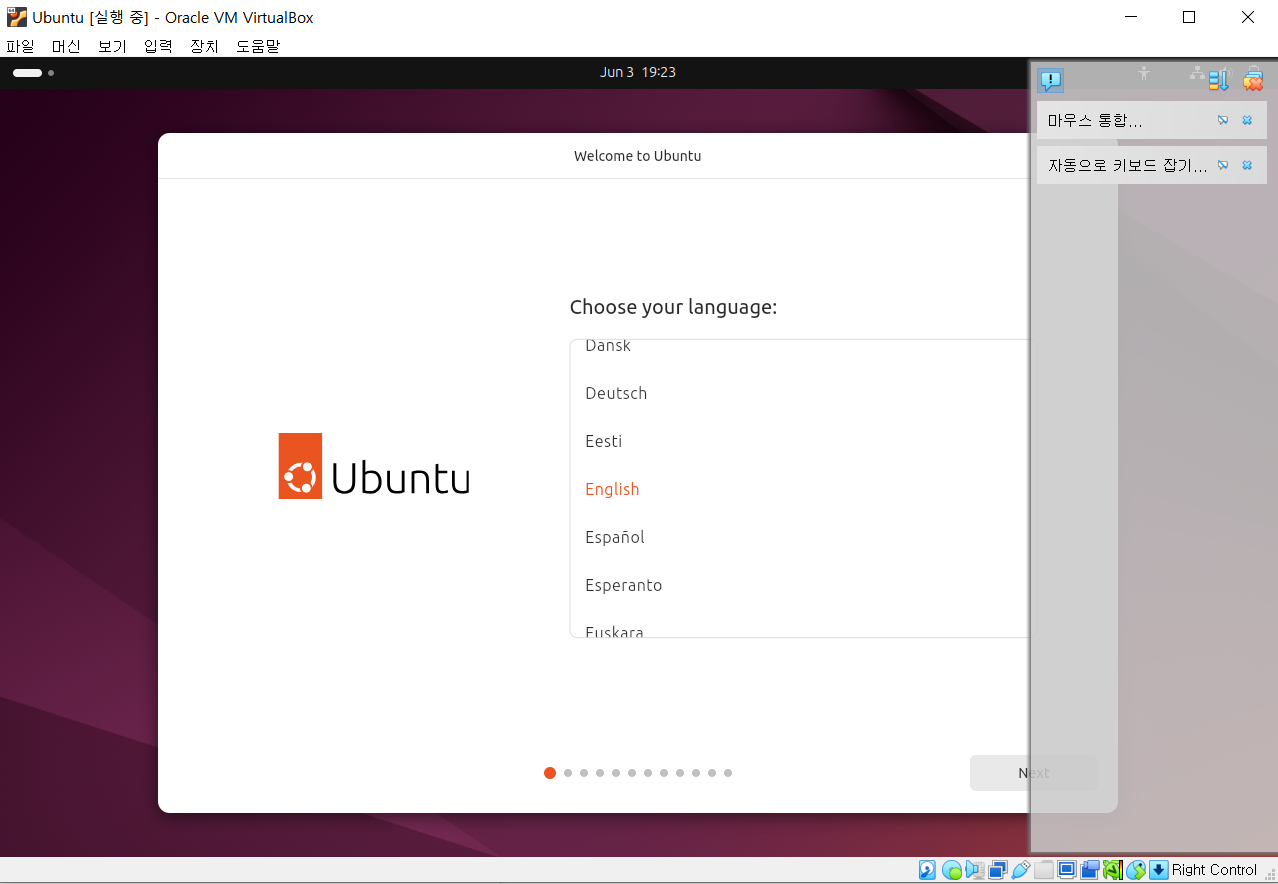Screen dimensions: 1278x884
Task: Click the CPU load turtle status icon
Action: (x=1113, y=870)
